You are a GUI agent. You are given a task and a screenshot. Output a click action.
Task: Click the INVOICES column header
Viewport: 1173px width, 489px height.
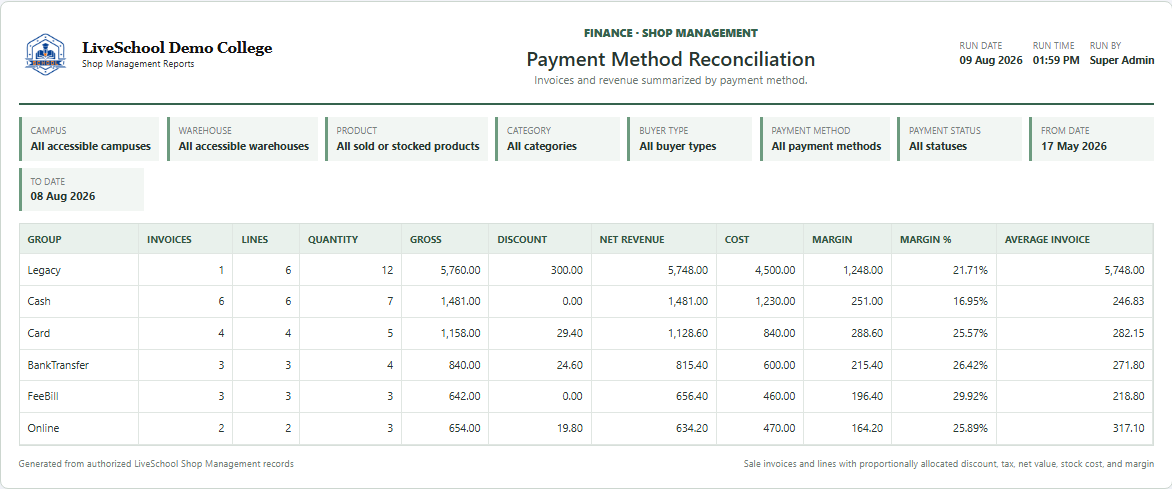(186, 239)
